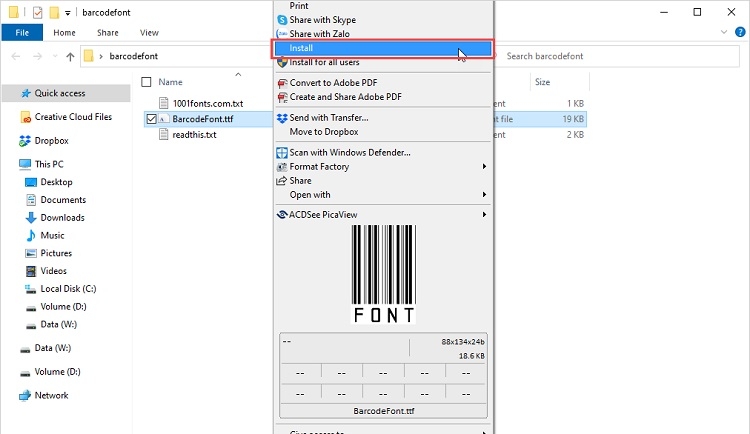Click the Music note icon in sidebar
Image resolution: width=750 pixels, height=434 pixels.
[x=31, y=235]
